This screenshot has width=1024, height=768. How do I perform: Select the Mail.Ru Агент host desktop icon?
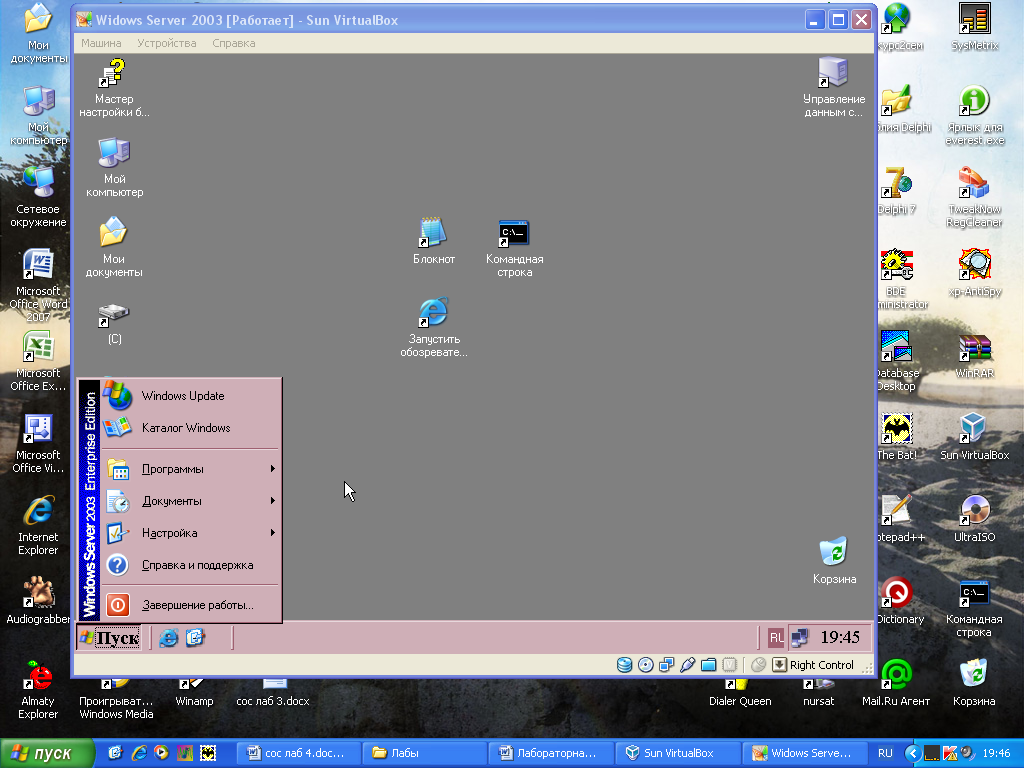[896, 683]
